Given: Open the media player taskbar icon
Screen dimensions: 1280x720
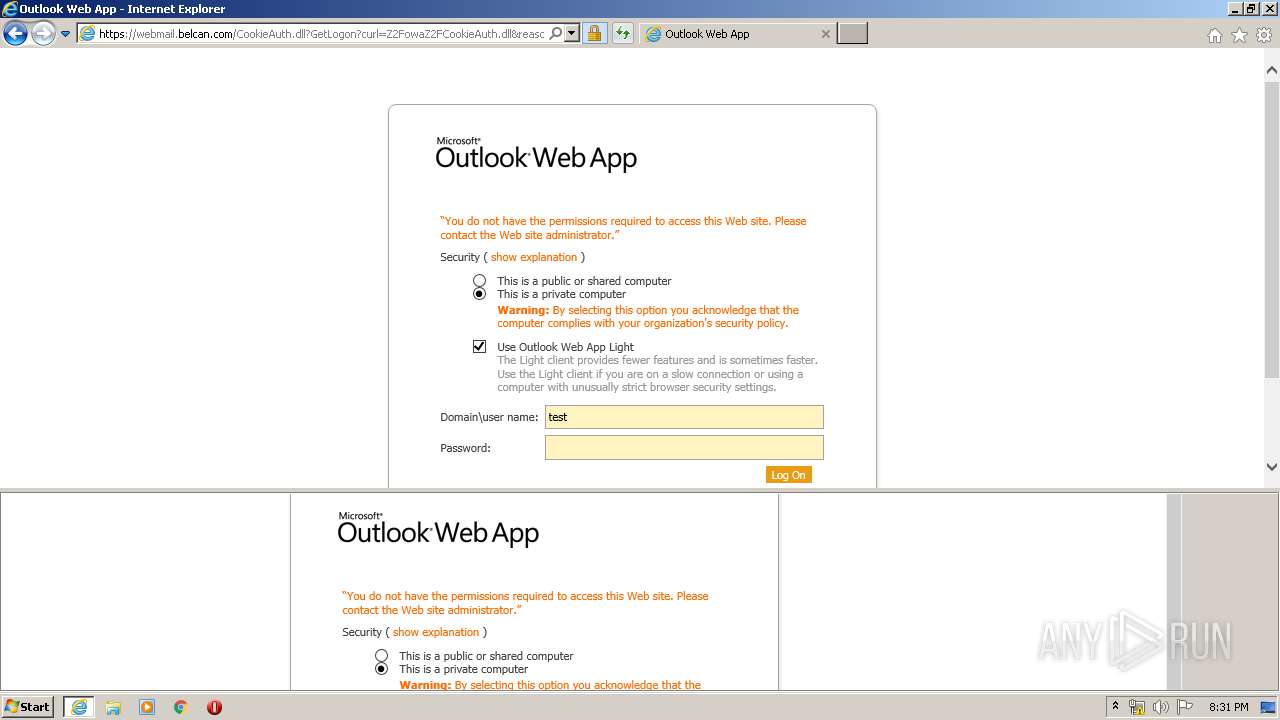Looking at the screenshot, I should tap(147, 707).
